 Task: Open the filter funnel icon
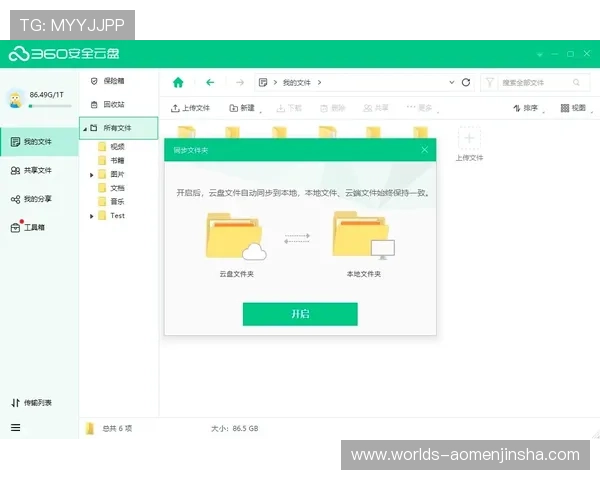click(x=489, y=82)
